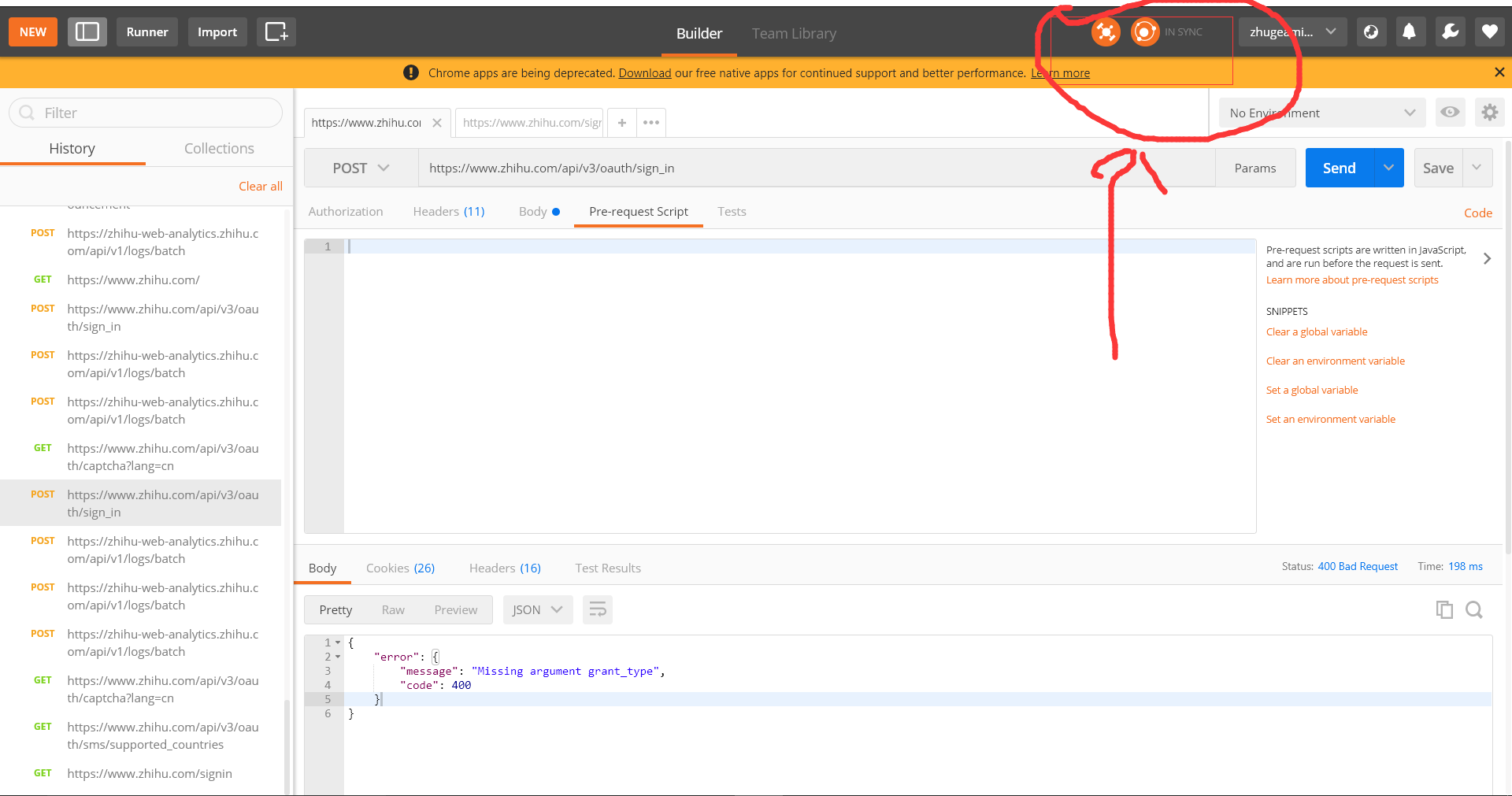This screenshot has width=1512, height=796.
Task: Open the browse globe icon
Action: 1371,31
